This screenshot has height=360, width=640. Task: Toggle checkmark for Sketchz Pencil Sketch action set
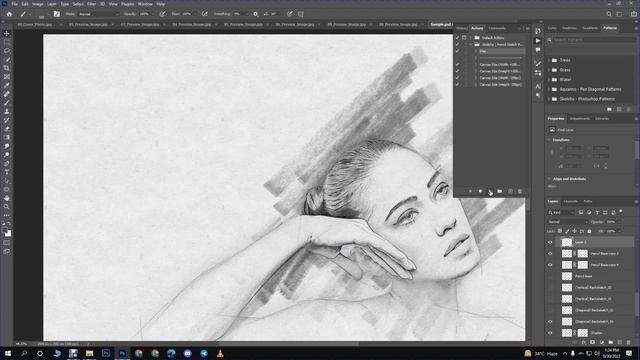pyautogui.click(x=457, y=44)
